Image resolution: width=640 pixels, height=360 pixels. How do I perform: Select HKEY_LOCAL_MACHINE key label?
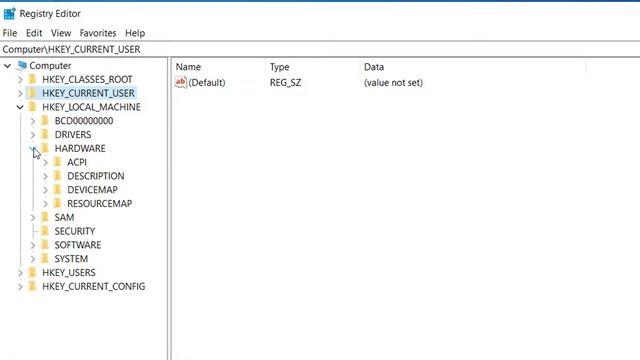click(91, 107)
